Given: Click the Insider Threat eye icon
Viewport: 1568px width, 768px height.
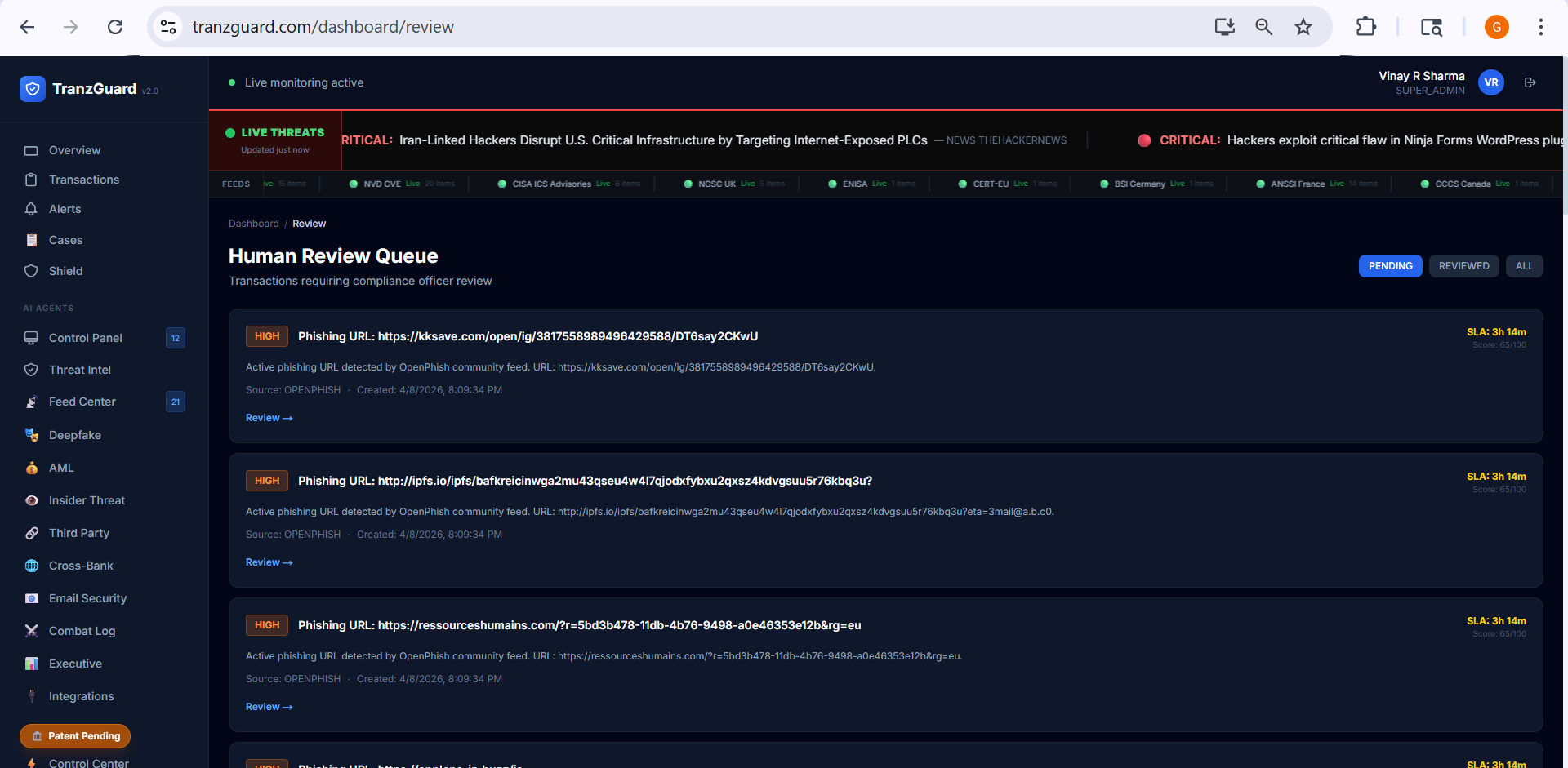Looking at the screenshot, I should tap(31, 500).
